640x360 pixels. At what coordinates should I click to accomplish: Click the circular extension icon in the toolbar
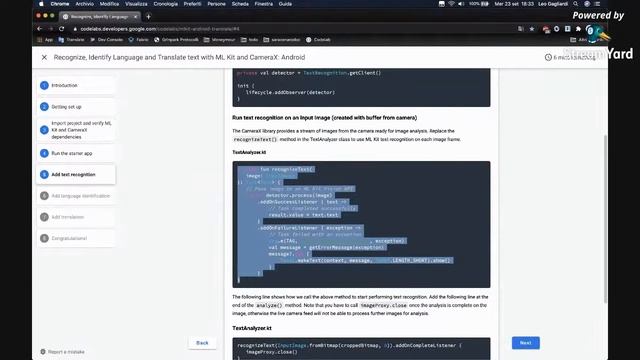pyautogui.click(x=557, y=29)
